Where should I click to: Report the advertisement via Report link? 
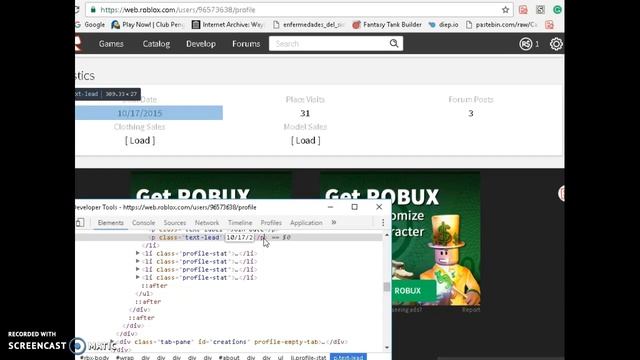tap(471, 310)
